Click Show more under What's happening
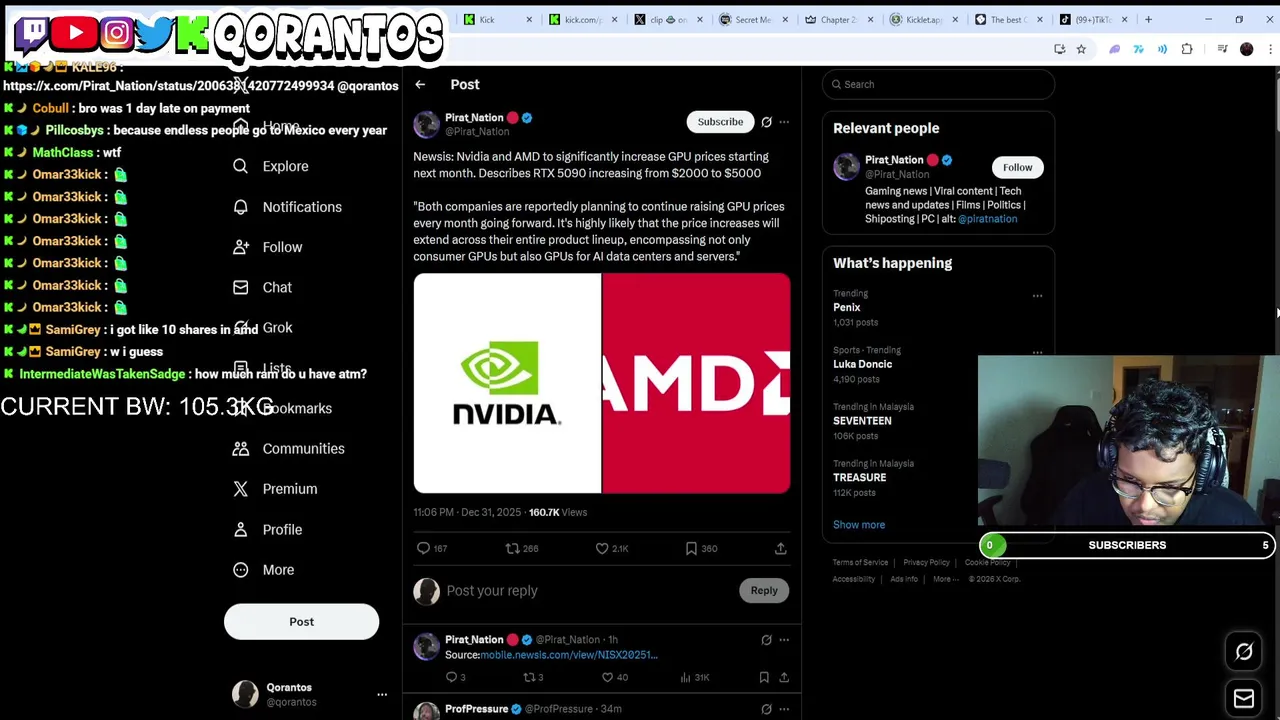 coord(859,525)
